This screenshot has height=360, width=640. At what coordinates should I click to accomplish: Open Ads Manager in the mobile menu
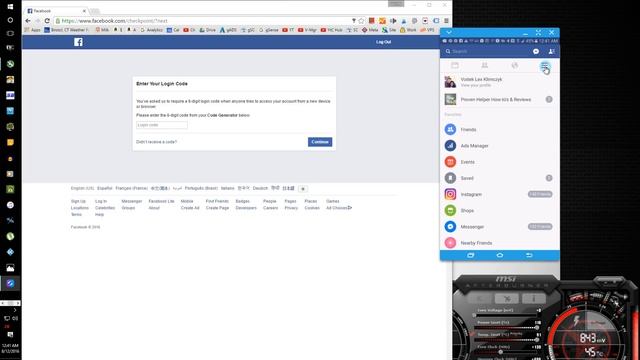click(x=500, y=146)
